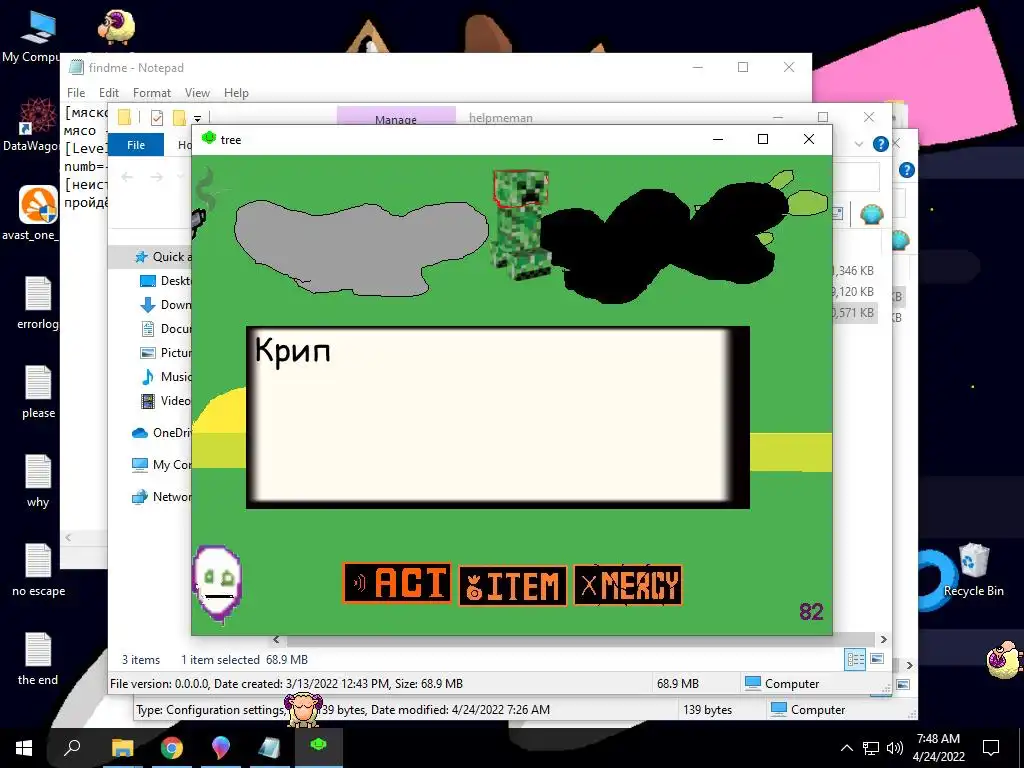Click the Explorer forward navigation arrow
This screenshot has width=1024, height=768.
click(x=157, y=177)
